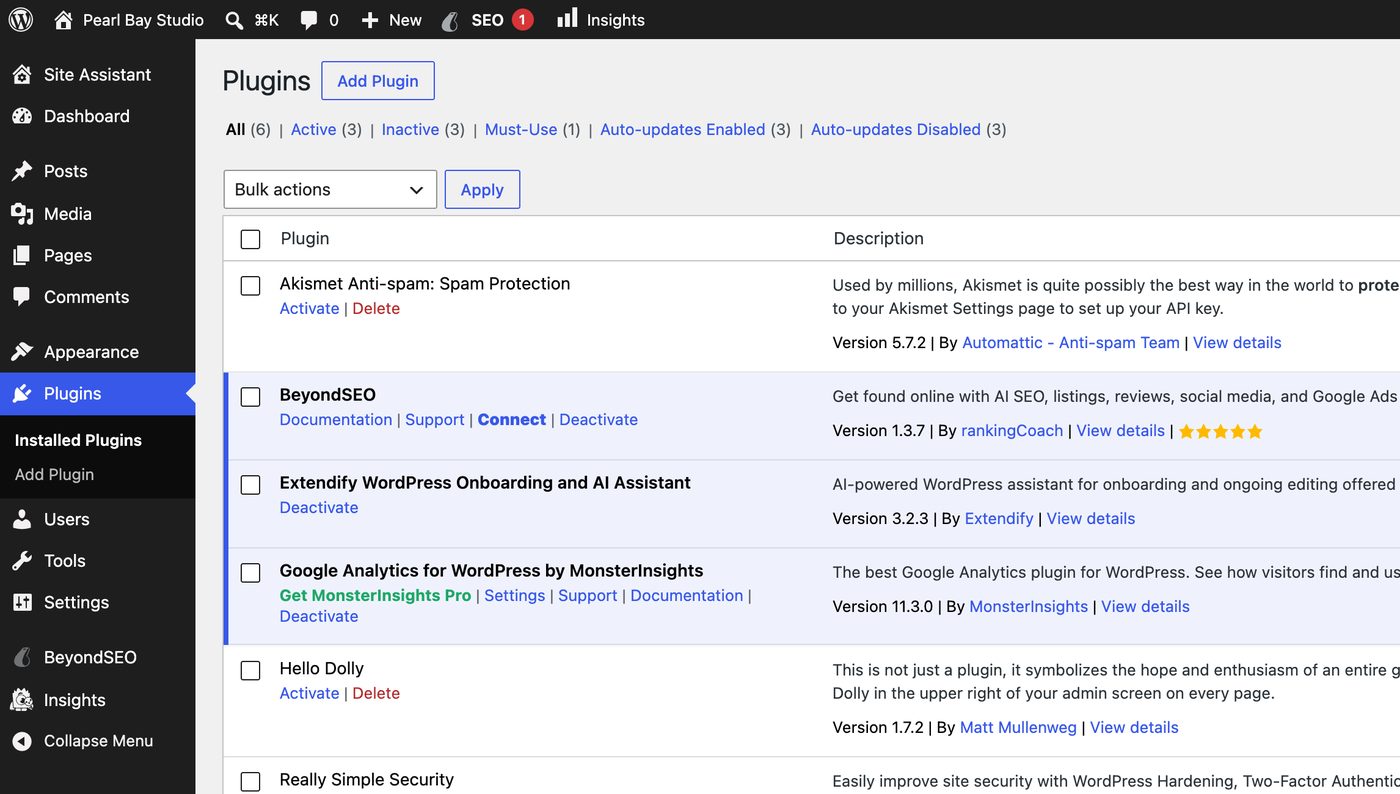Click the Posts pushpin icon
1400x794 pixels.
22,171
